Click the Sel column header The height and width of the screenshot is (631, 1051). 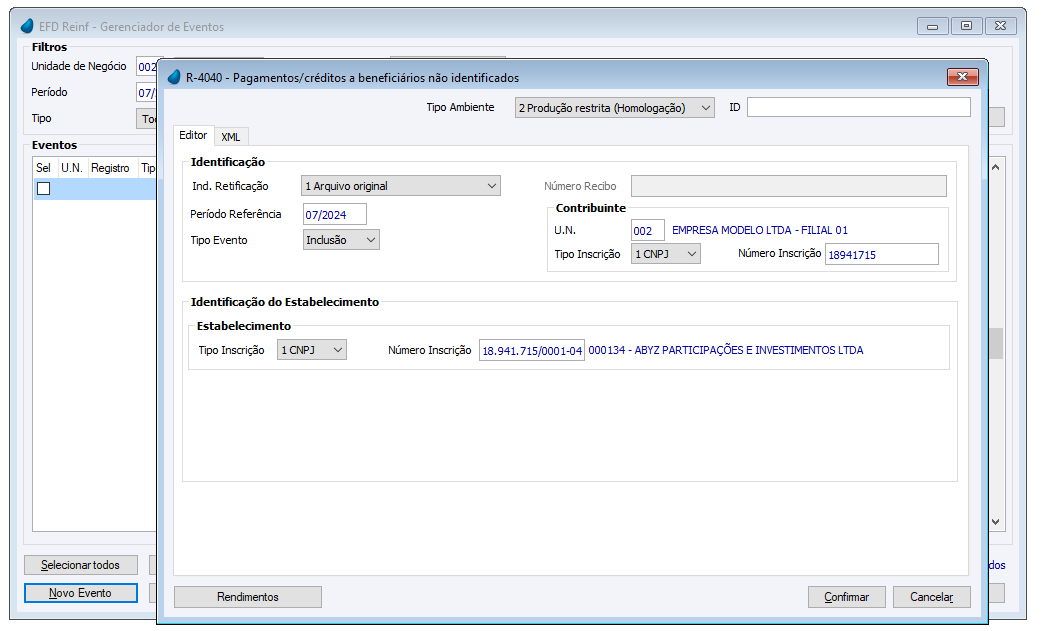pos(44,168)
